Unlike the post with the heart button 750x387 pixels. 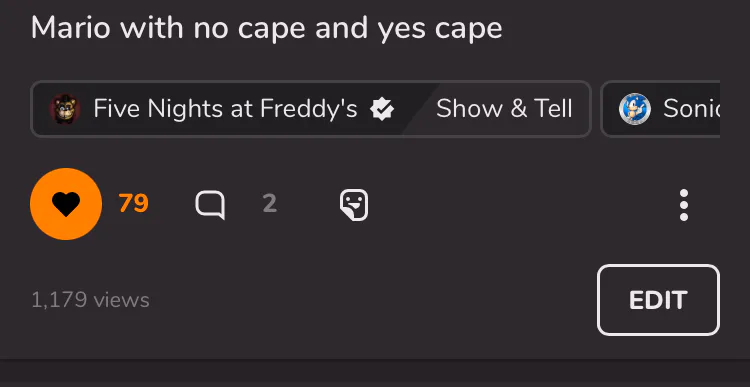66,204
